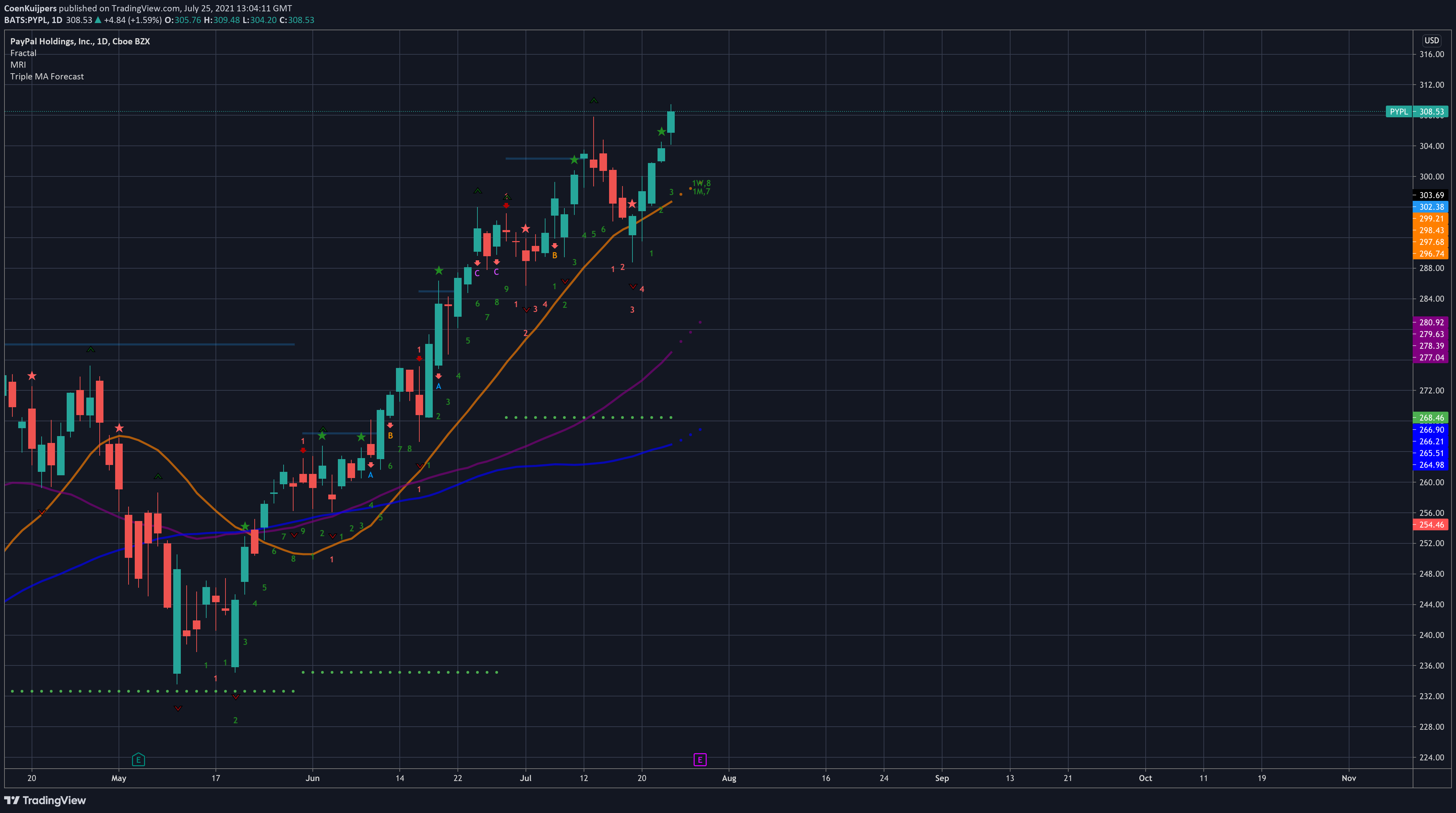The width and height of the screenshot is (1456, 813).
Task: Click the 266.90 blue price label
Action: (x=1431, y=430)
